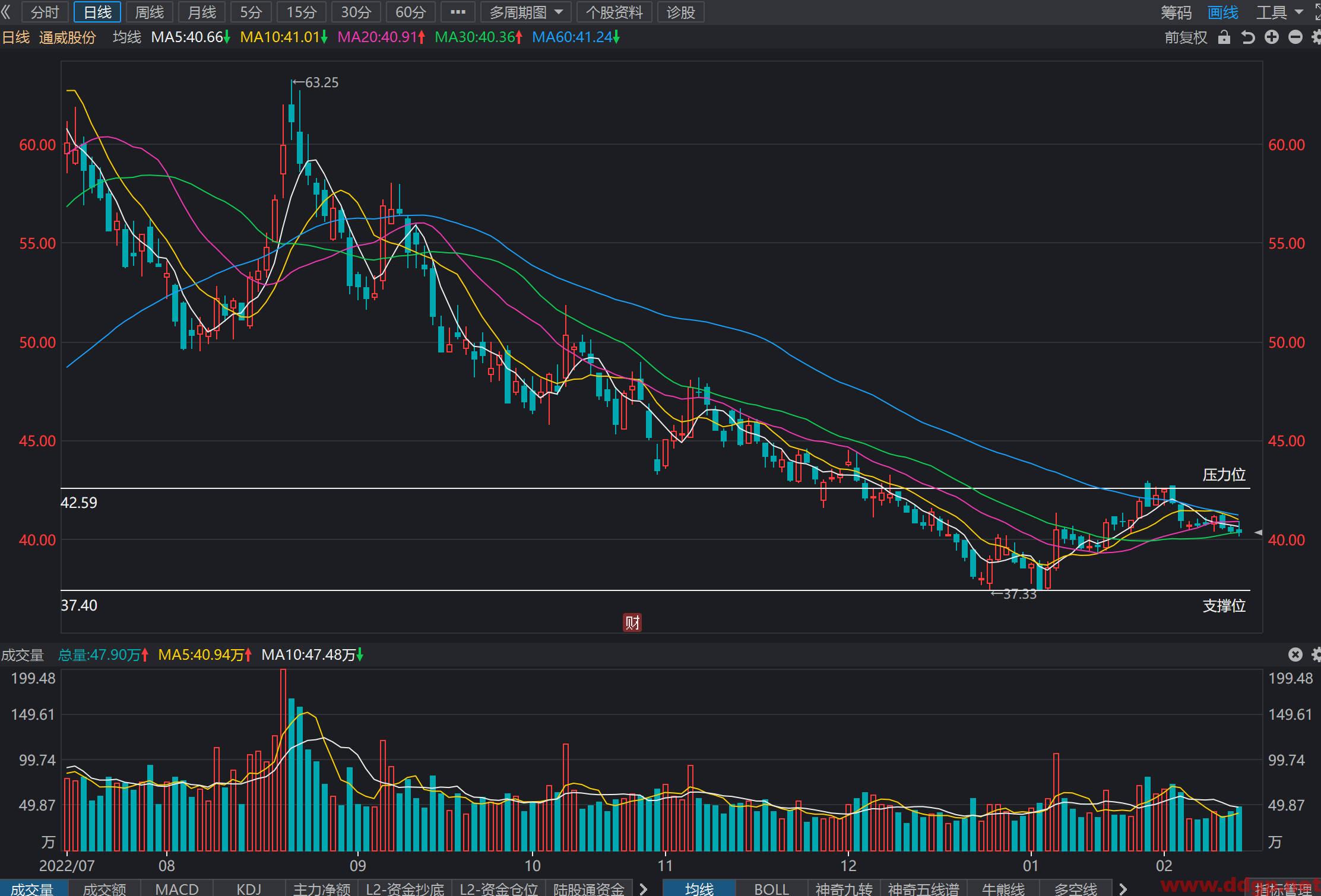1321x896 pixels.
Task: Select the 月线 monthly tab
Action: tap(202, 12)
